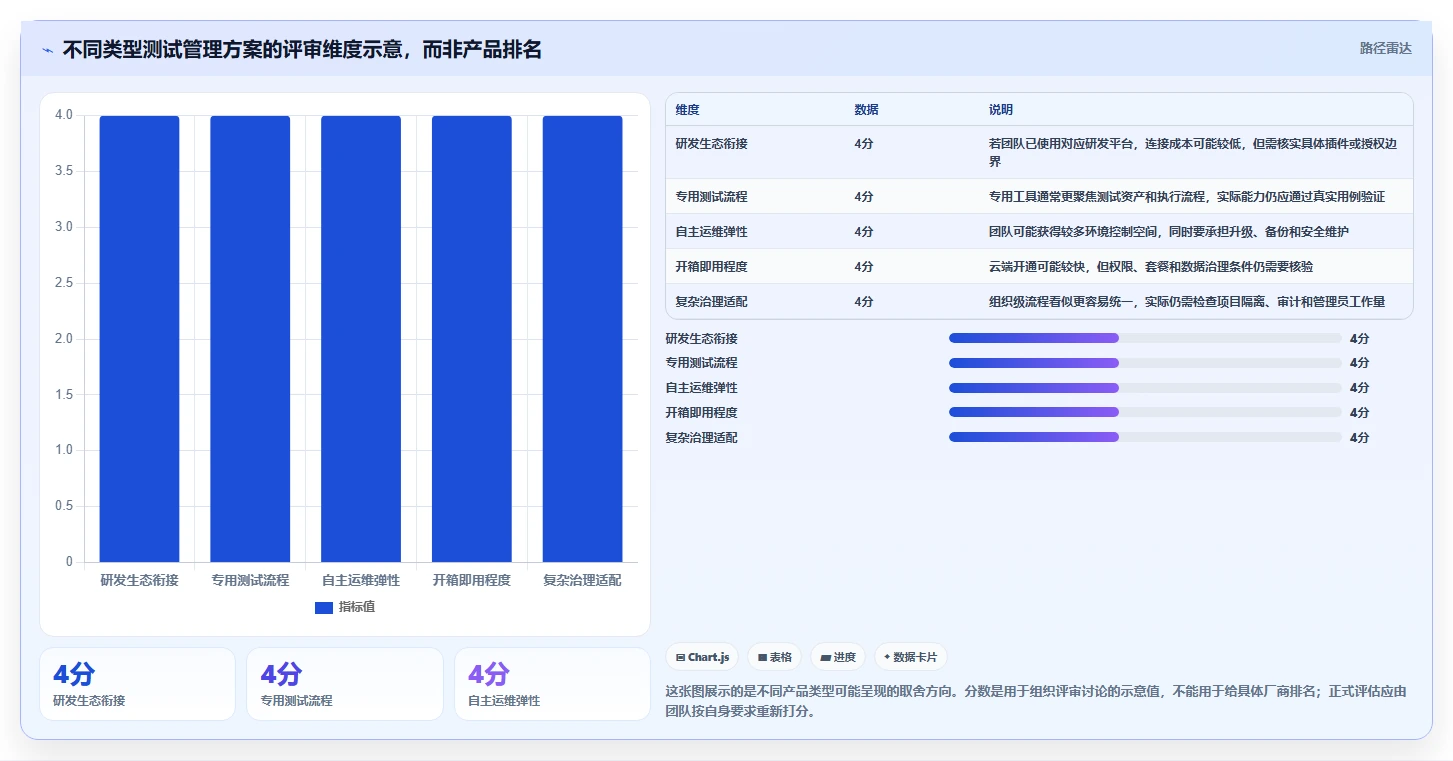Open the 自主运维弹性 4分 data card

(552, 684)
